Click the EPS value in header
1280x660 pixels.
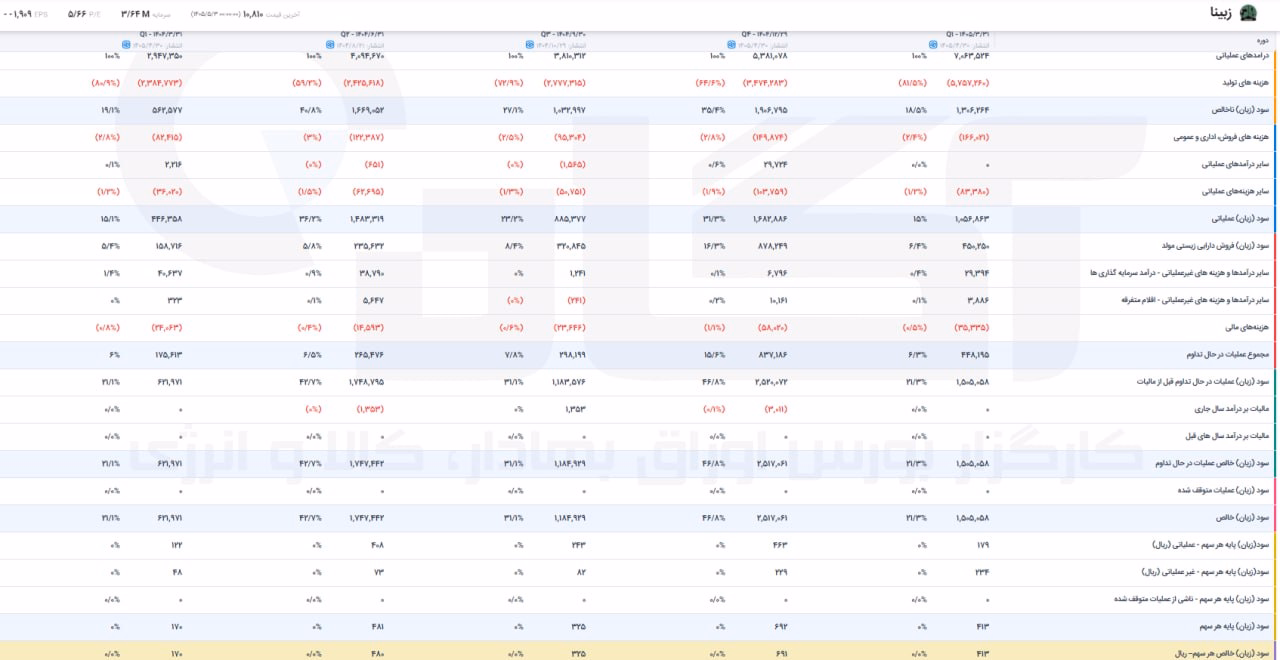click(x=16, y=14)
